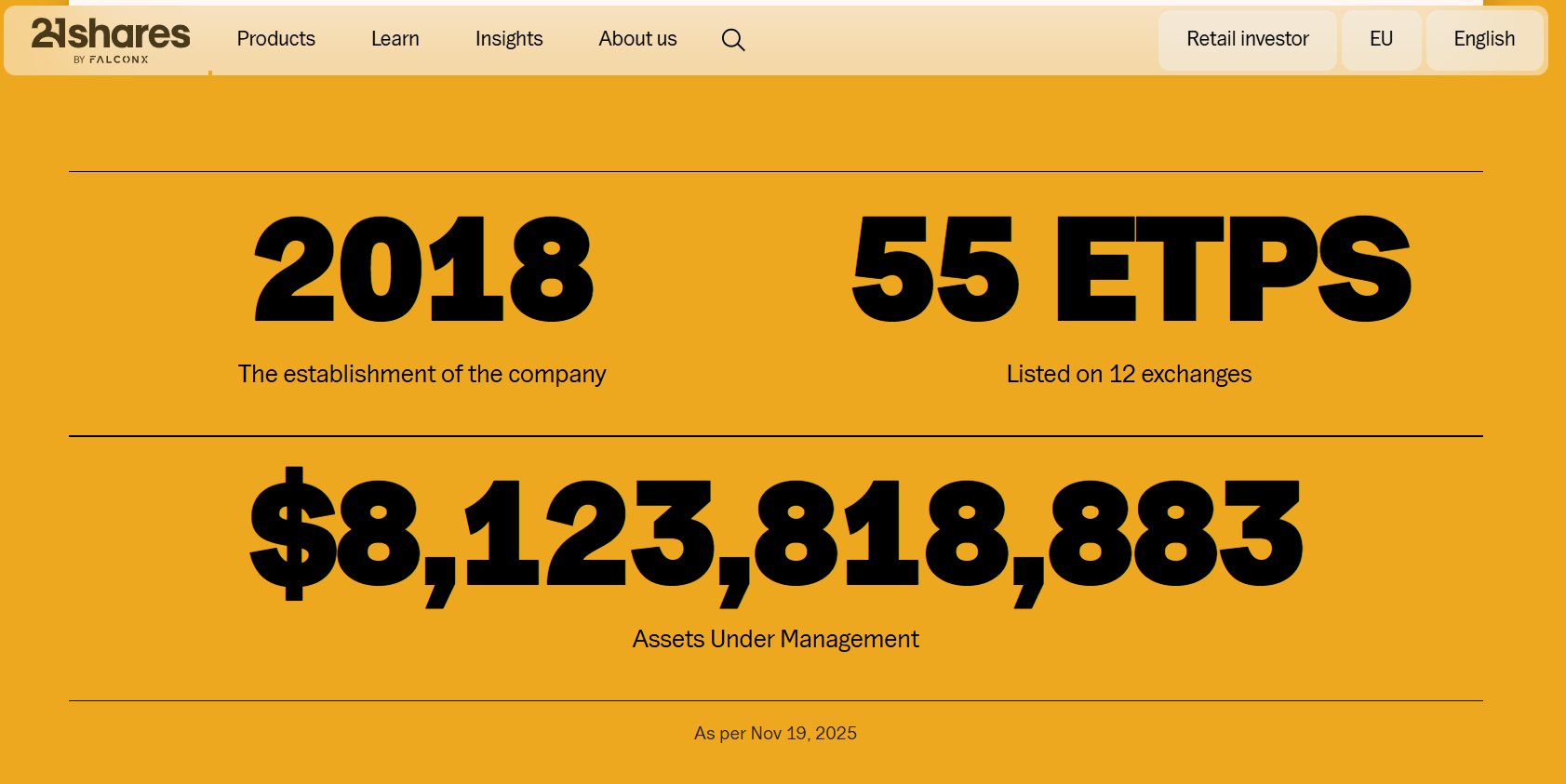The height and width of the screenshot is (784, 1566).
Task: Expand the Retail investor selector
Action: tap(1247, 39)
